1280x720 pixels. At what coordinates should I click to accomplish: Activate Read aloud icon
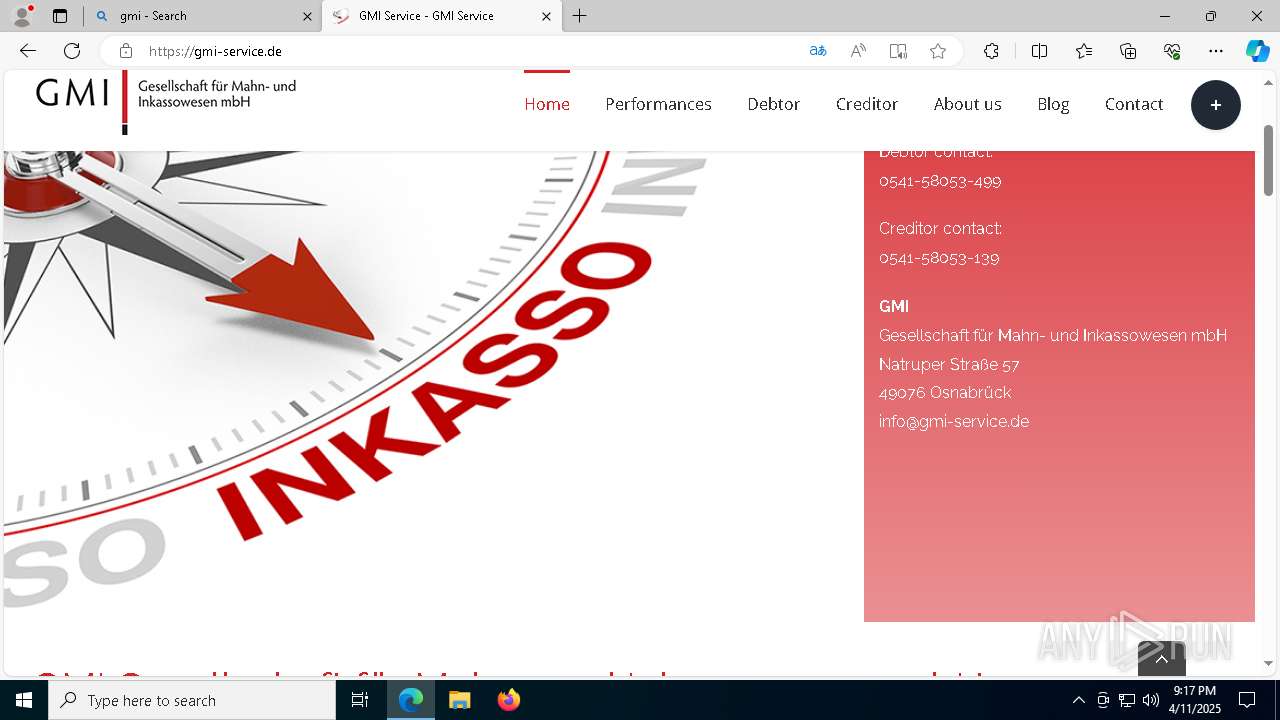point(858,51)
